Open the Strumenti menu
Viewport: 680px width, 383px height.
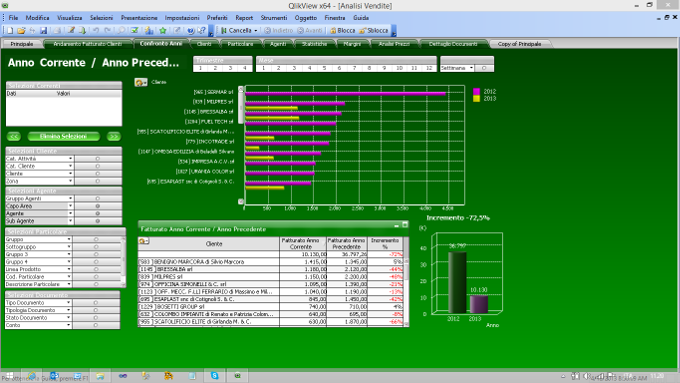tap(274, 18)
